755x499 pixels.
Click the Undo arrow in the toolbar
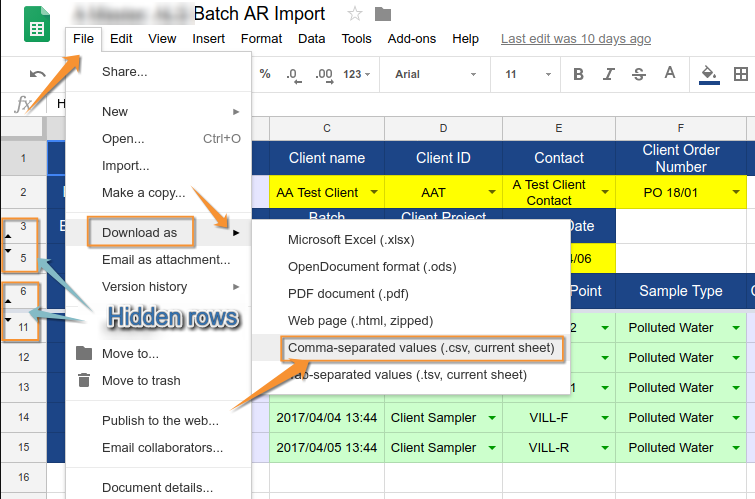[x=38, y=74]
